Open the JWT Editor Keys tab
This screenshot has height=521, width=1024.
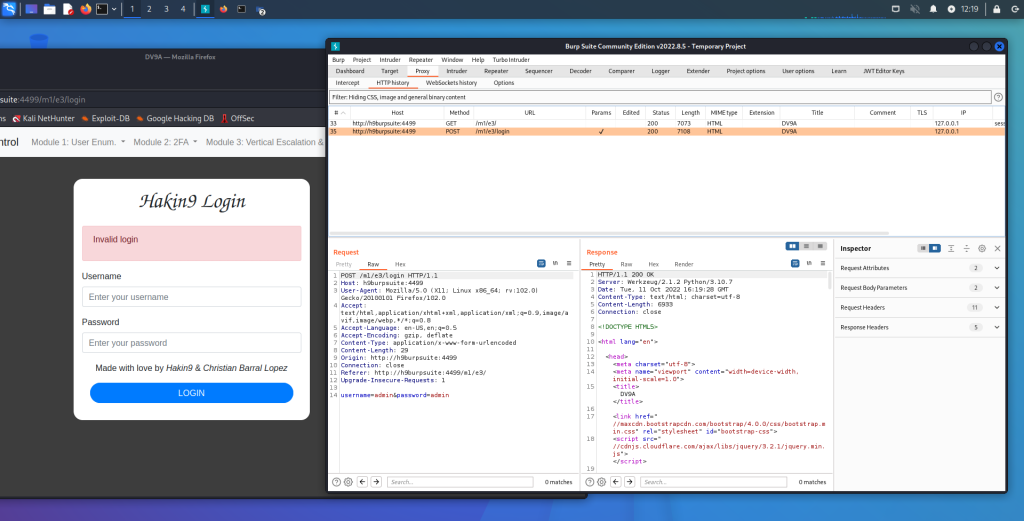pos(884,71)
